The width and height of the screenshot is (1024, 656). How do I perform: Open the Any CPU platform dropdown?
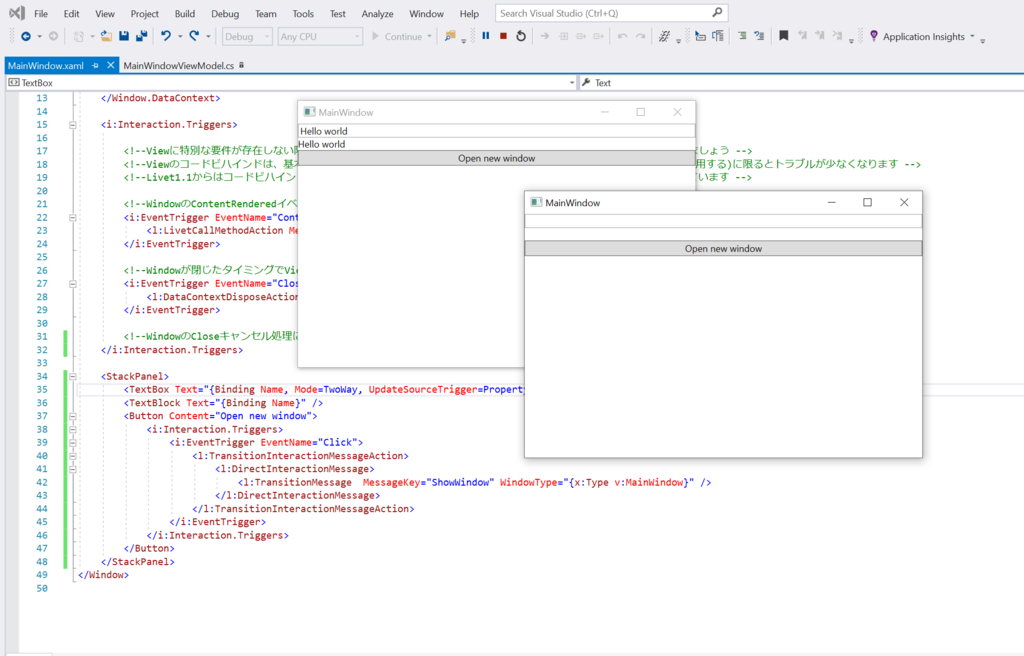(320, 37)
